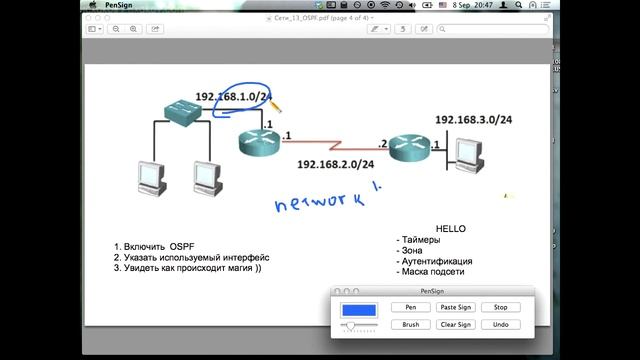This screenshot has width=640, height=360.
Task: Open the blue color swatch in PenSign
Action: (x=359, y=310)
